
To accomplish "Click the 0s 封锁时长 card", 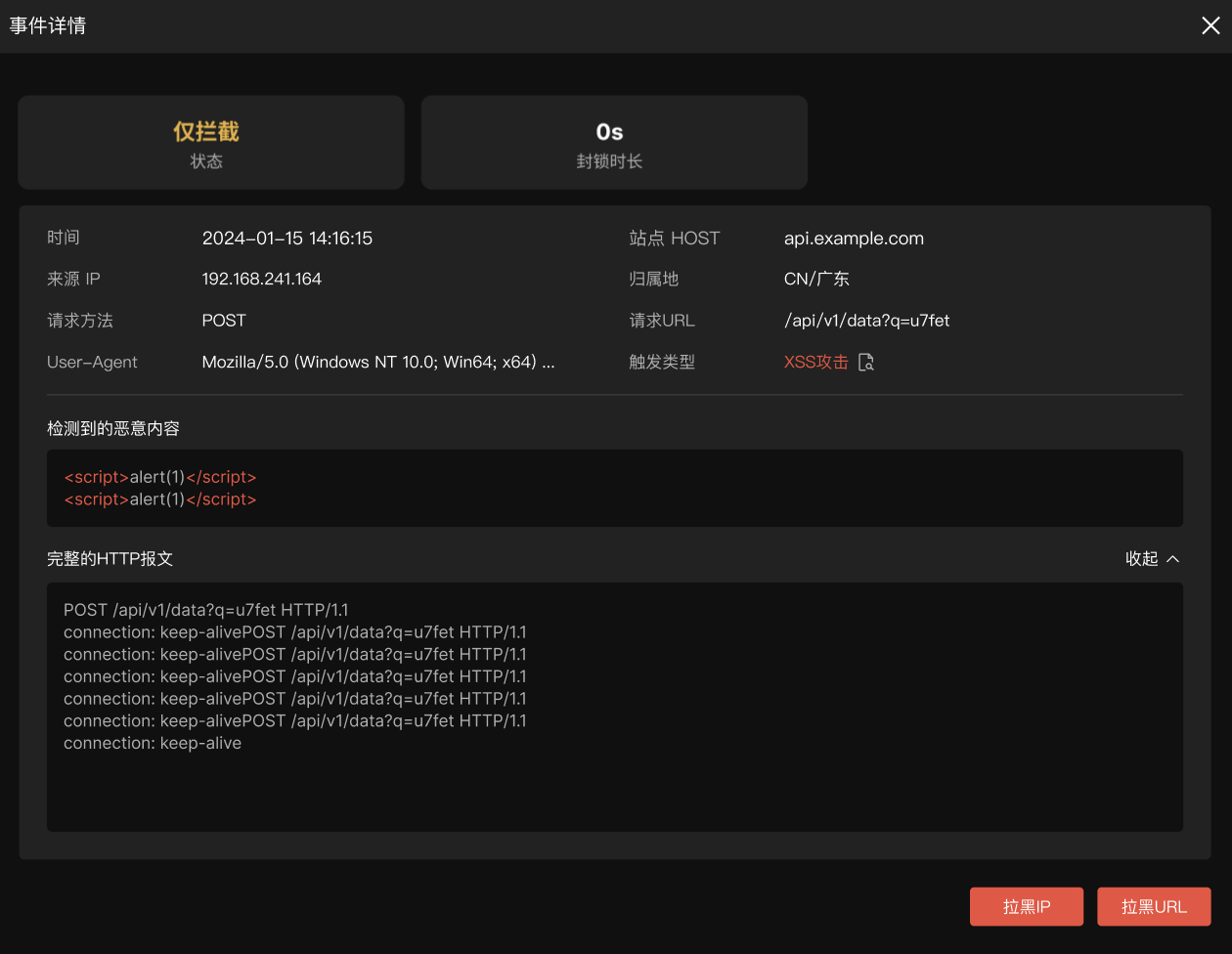I will (x=614, y=143).
